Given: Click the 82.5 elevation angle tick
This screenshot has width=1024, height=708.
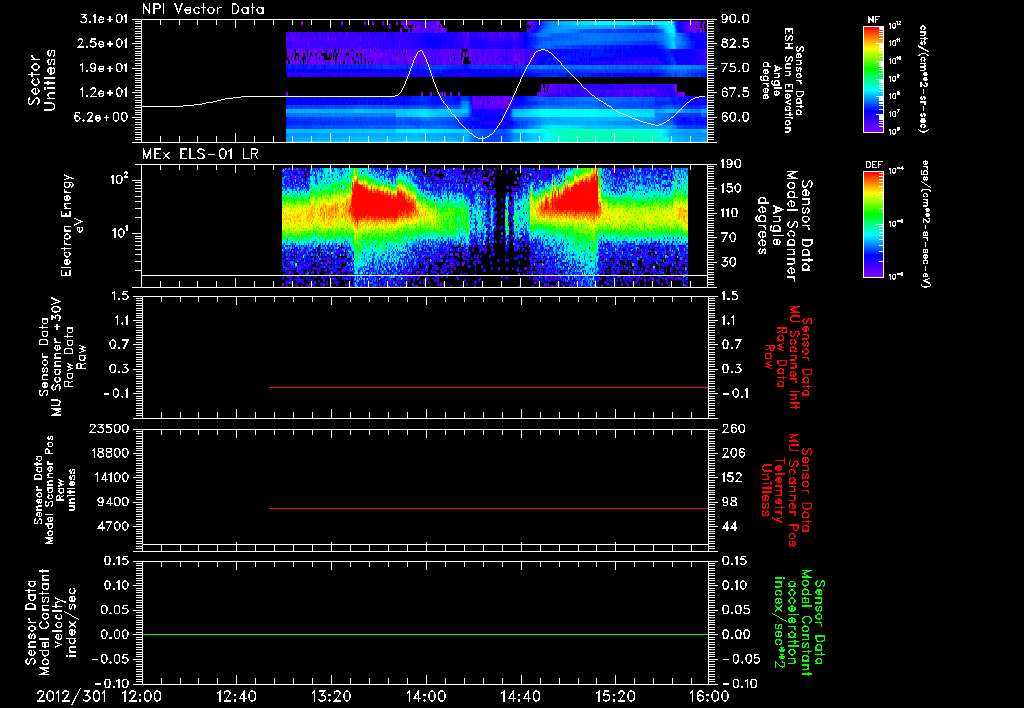Looking at the screenshot, I should tap(735, 44).
